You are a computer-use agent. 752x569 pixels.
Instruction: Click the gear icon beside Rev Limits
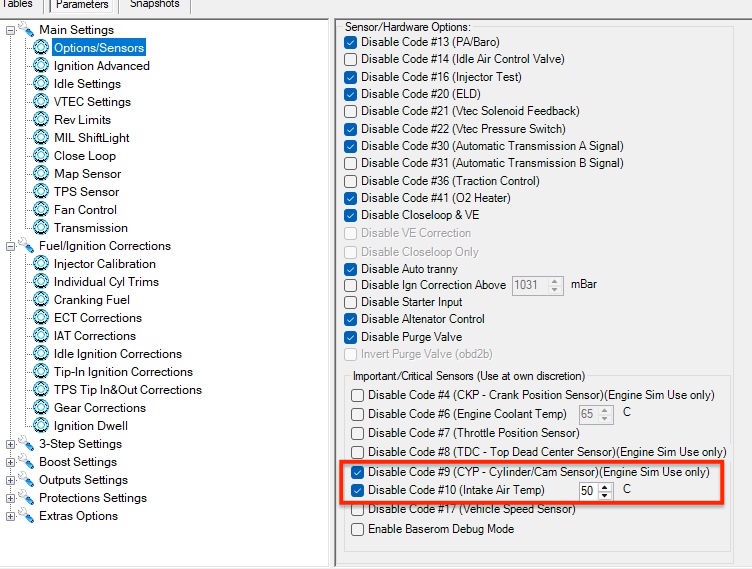(41, 120)
